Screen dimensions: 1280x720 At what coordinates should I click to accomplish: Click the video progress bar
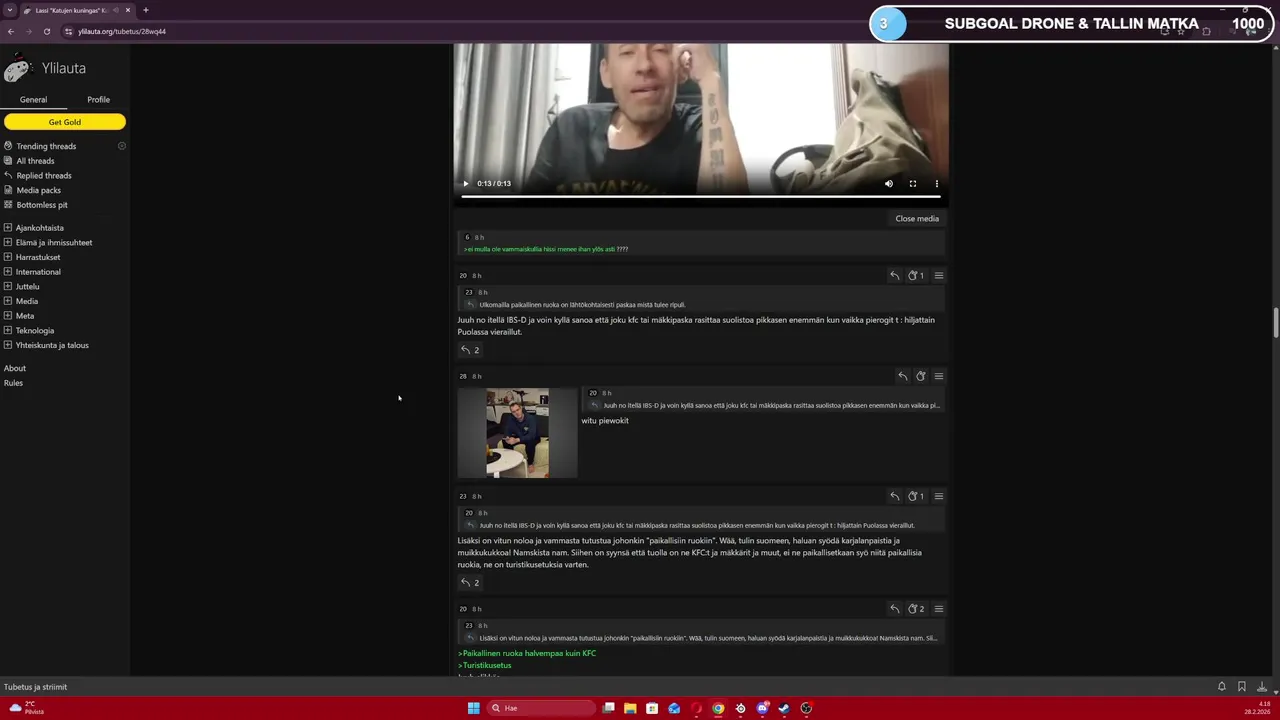[x=700, y=197]
